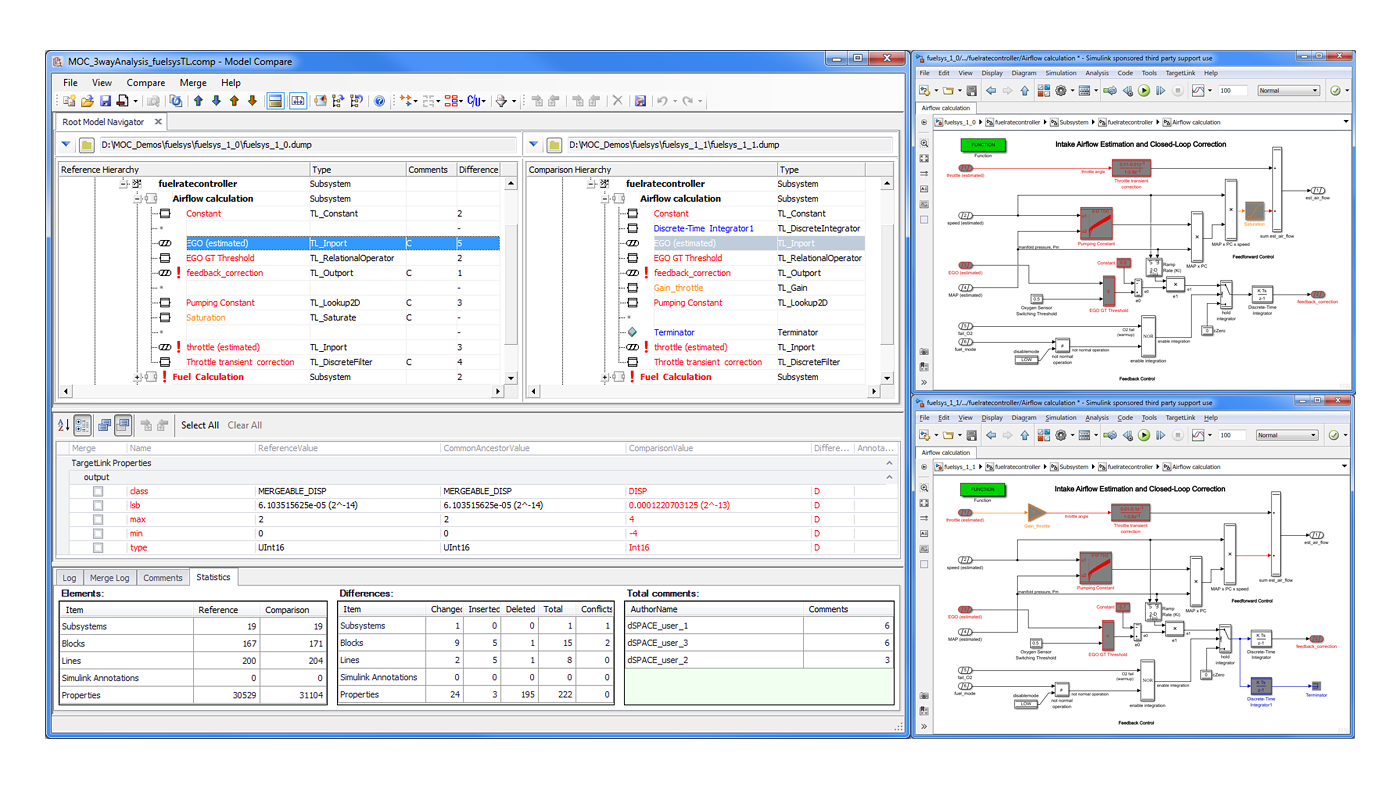The width and height of the screenshot is (1400, 788).
Task: Click the data inspector scope icon in lower Simulink
Action: click(1197, 435)
